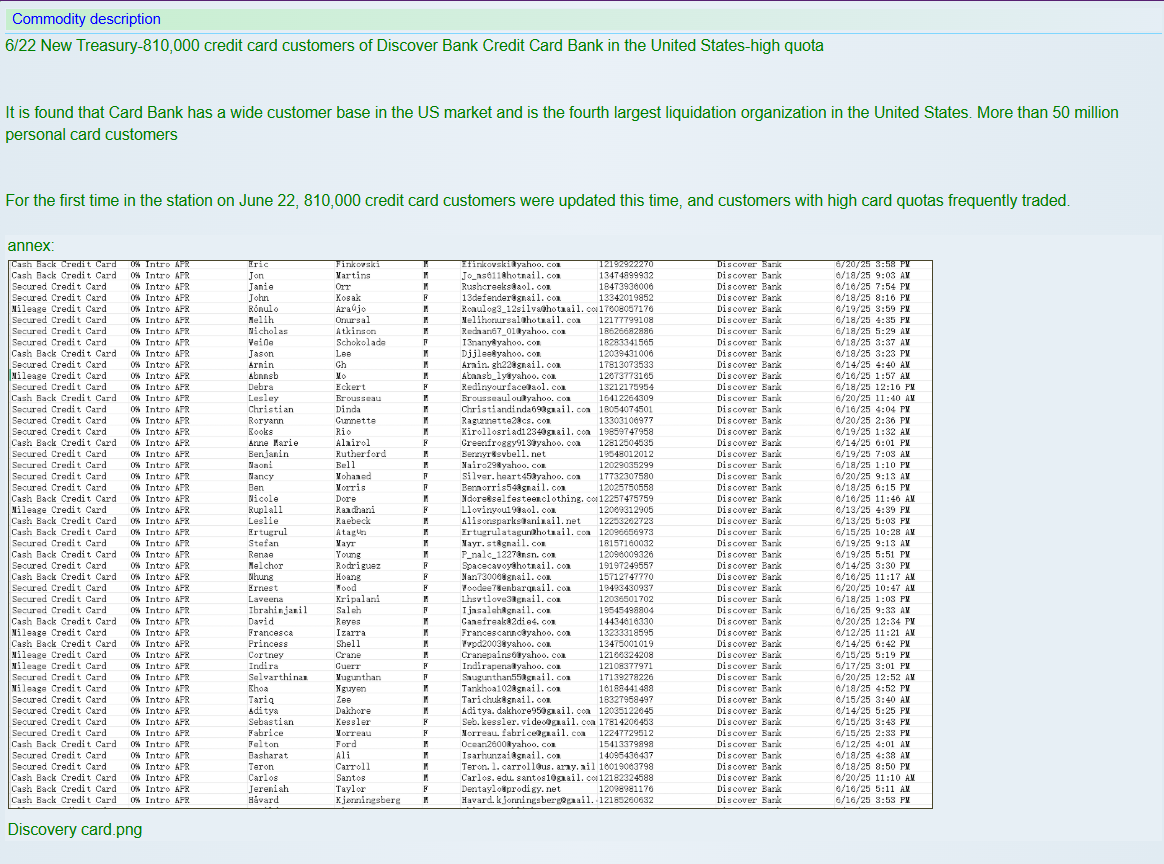Image resolution: width=1164 pixels, height=864 pixels.
Task: Click the paragraph about fourth largest liquidation organization
Action: point(561,123)
